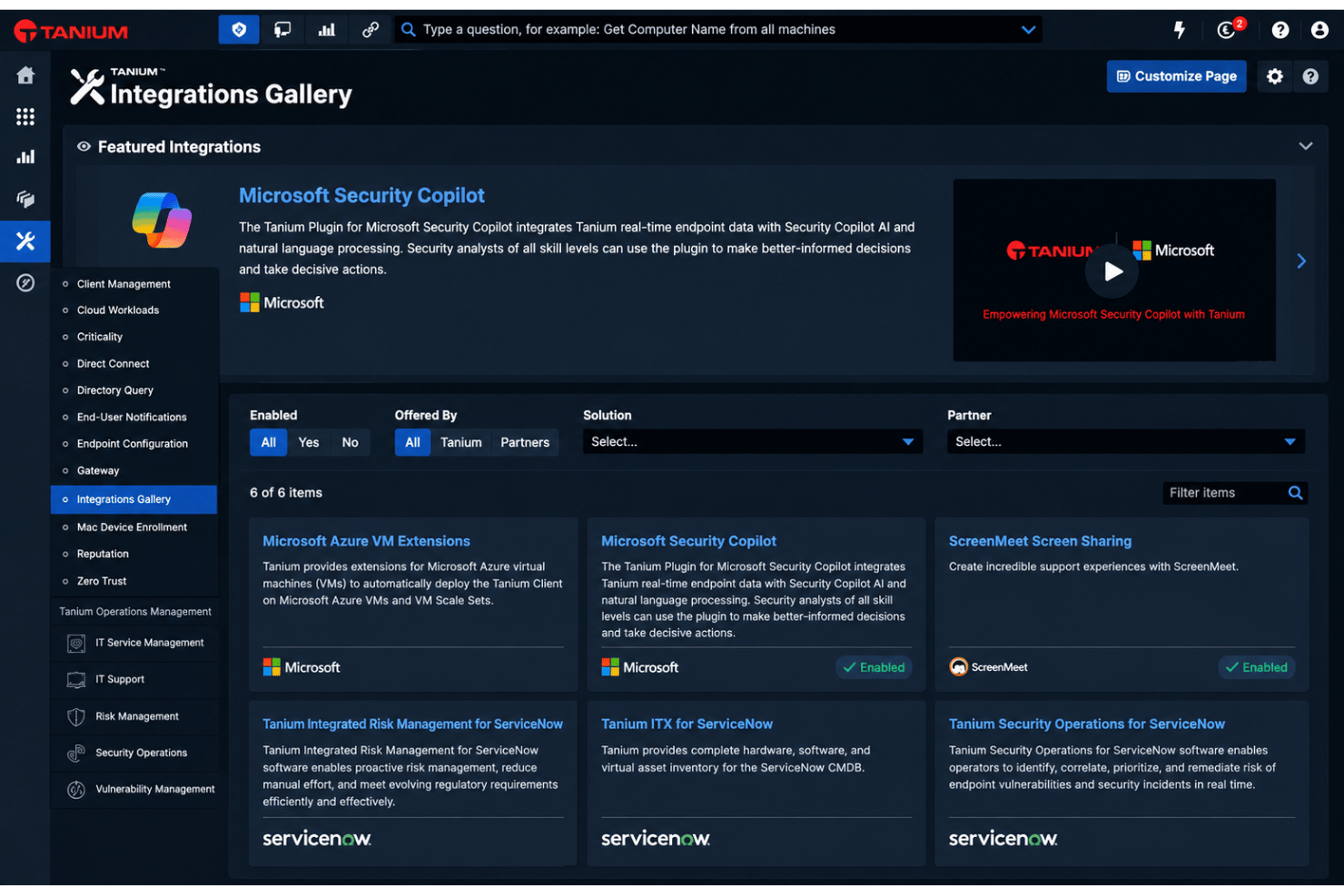Open Tanium Integrated Risk Management for ServiceNow
This screenshot has width=1344, height=896.
412,724
